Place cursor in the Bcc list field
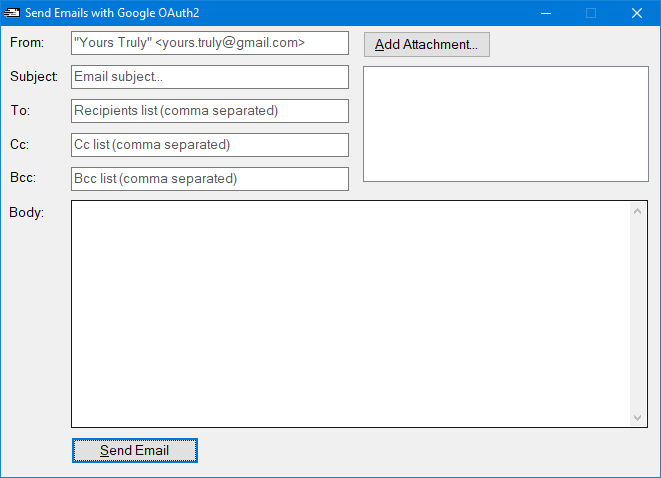This screenshot has width=661, height=478. coord(209,179)
